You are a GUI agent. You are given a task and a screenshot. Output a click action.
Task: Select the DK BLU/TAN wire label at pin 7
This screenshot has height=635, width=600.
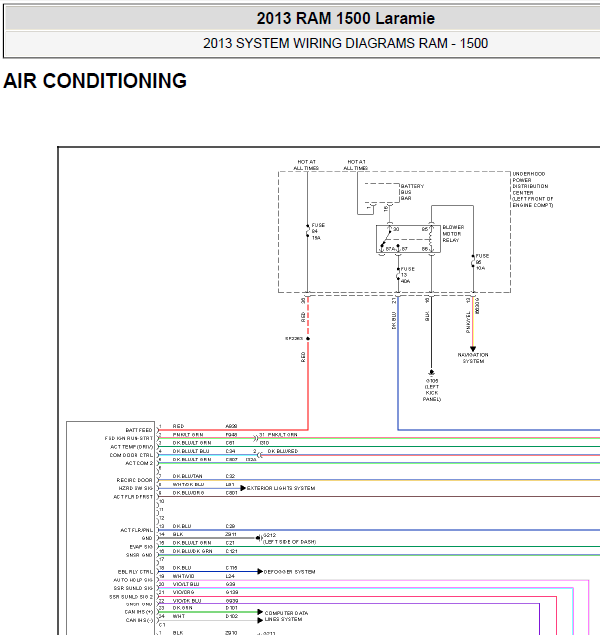click(187, 476)
